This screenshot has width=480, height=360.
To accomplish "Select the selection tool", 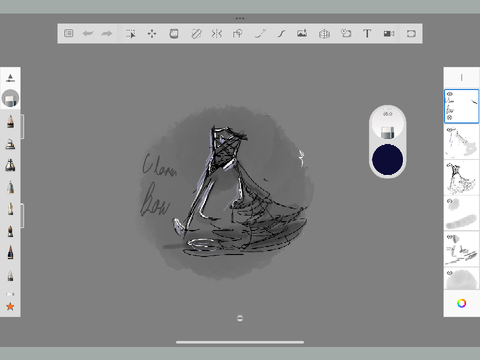I will (x=131, y=34).
